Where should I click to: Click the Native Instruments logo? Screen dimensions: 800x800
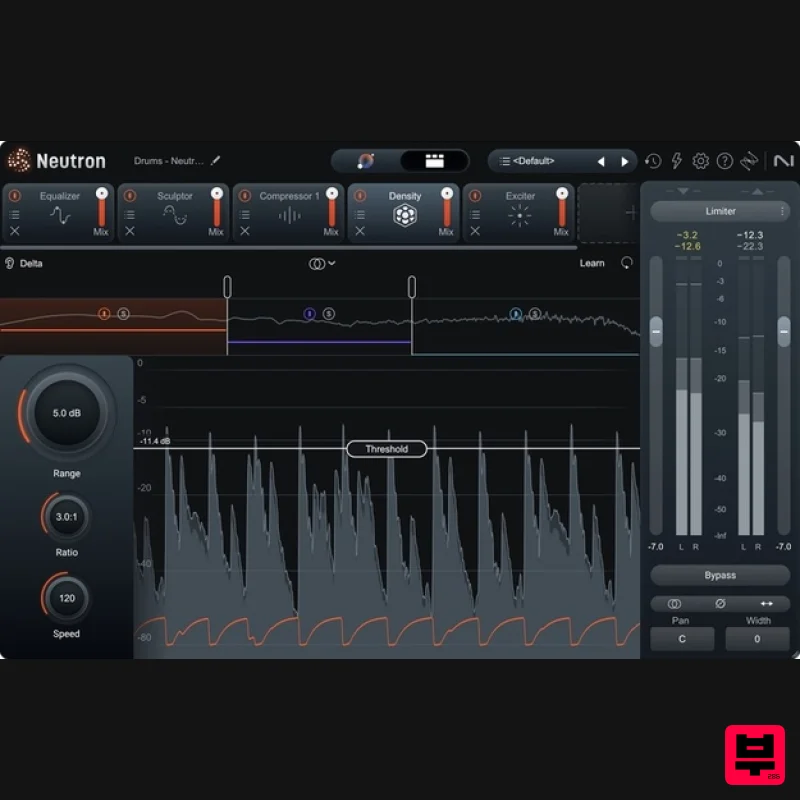(x=783, y=161)
